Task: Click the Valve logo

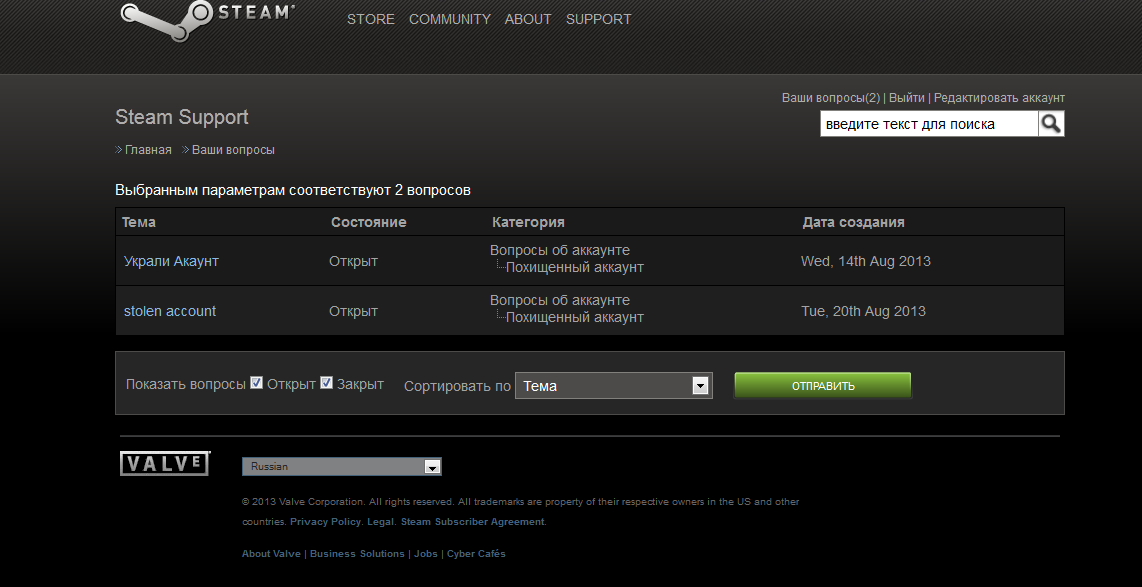Action: point(165,464)
